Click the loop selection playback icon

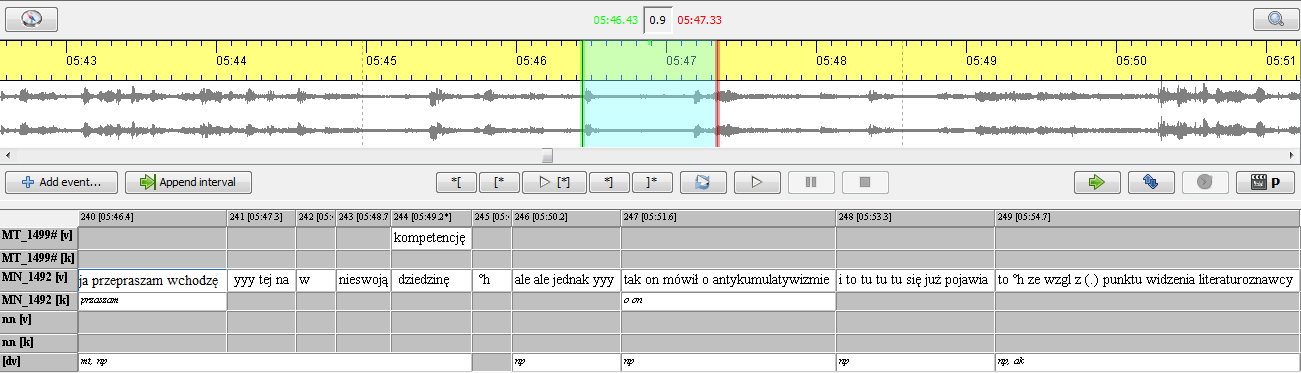[703, 182]
